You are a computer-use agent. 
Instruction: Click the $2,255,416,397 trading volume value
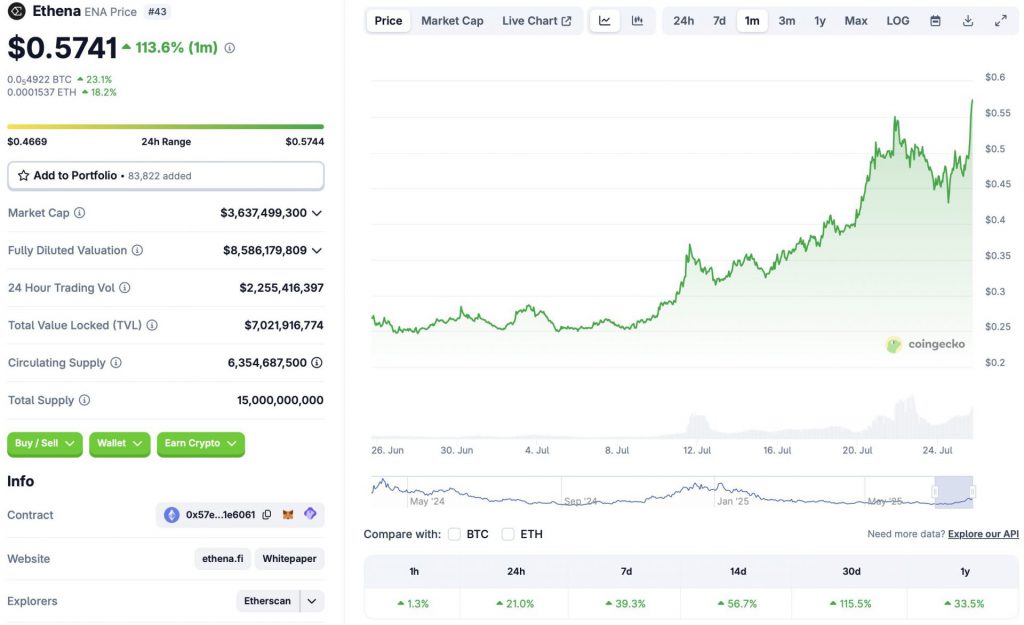point(281,288)
